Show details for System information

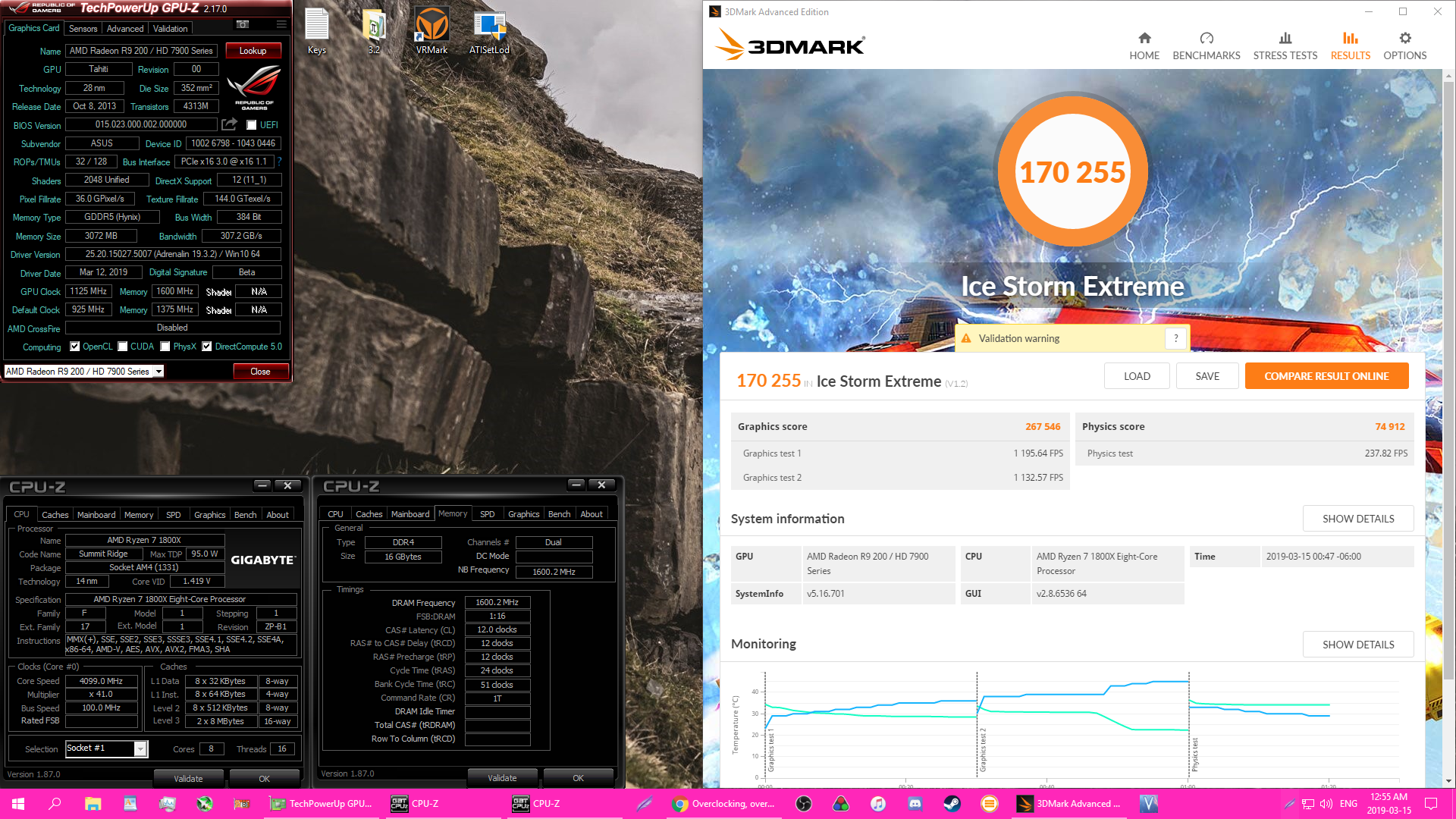[1358, 519]
